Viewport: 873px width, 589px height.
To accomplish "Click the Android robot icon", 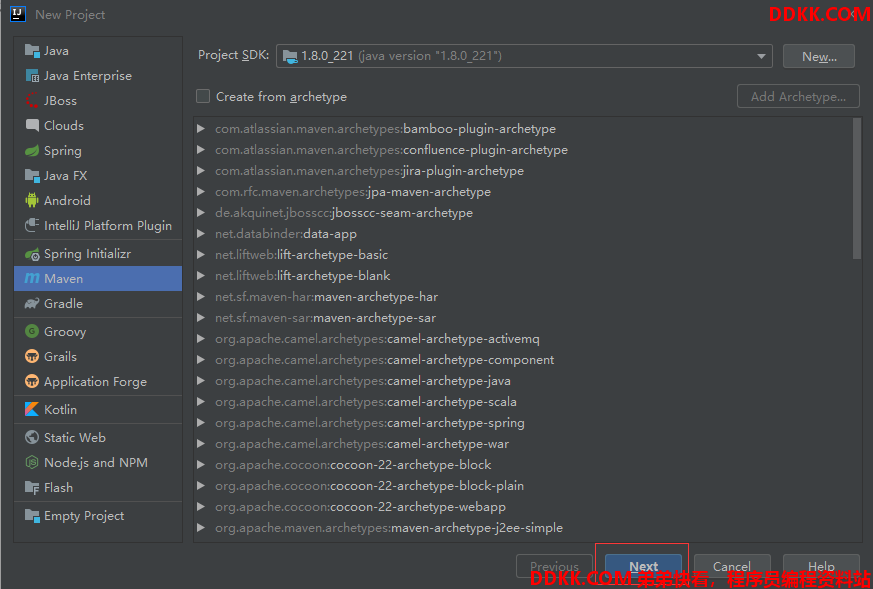I will tap(32, 200).
